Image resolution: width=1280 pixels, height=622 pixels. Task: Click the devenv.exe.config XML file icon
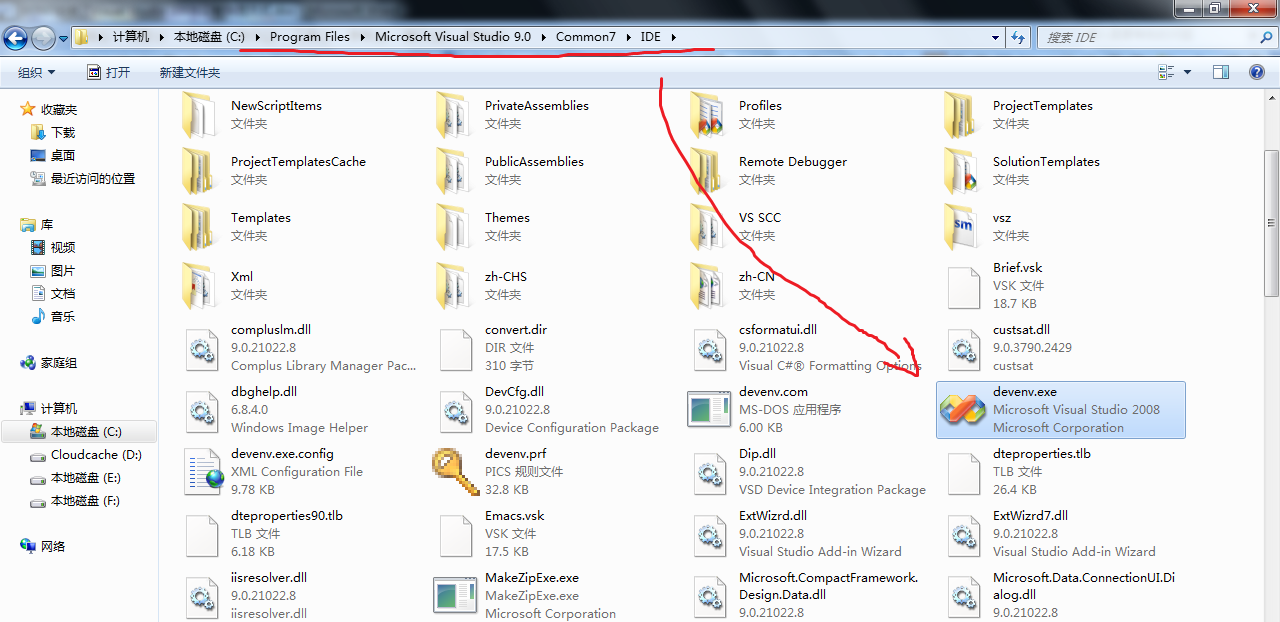tap(202, 472)
